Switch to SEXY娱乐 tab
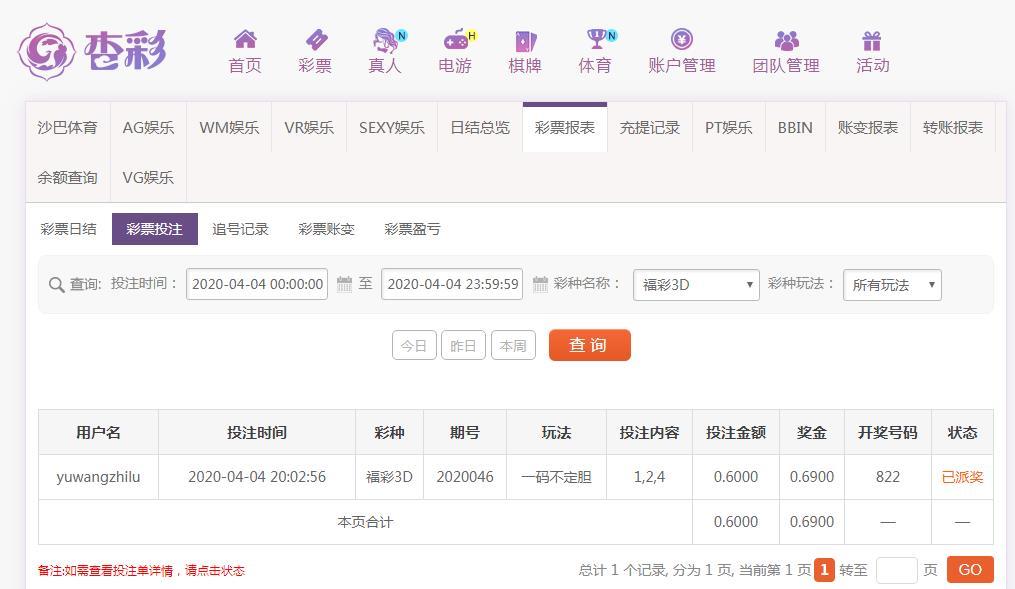 click(392, 128)
